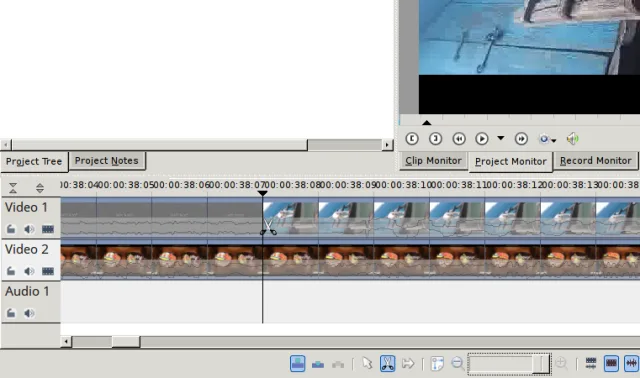
Task: Switch to the Clip Monitor tab
Action: pos(433,161)
